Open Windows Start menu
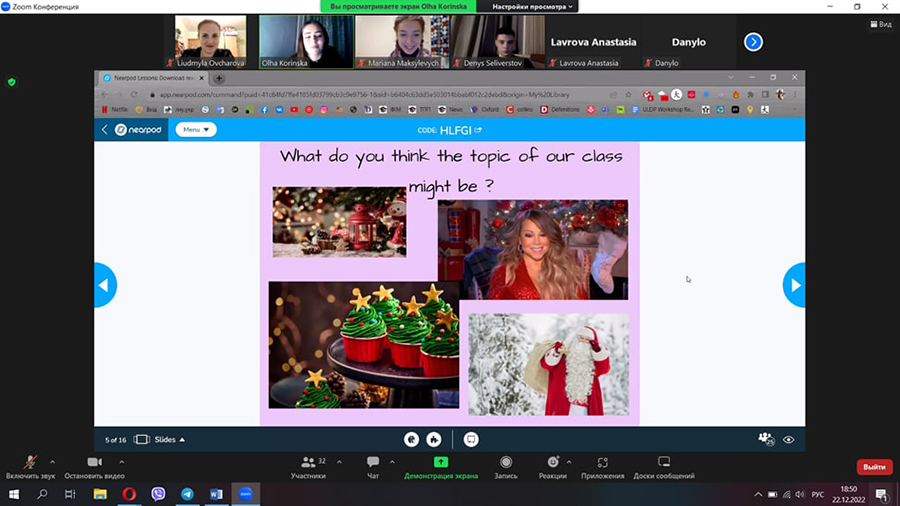This screenshot has width=900, height=506. pyautogui.click(x=14, y=494)
